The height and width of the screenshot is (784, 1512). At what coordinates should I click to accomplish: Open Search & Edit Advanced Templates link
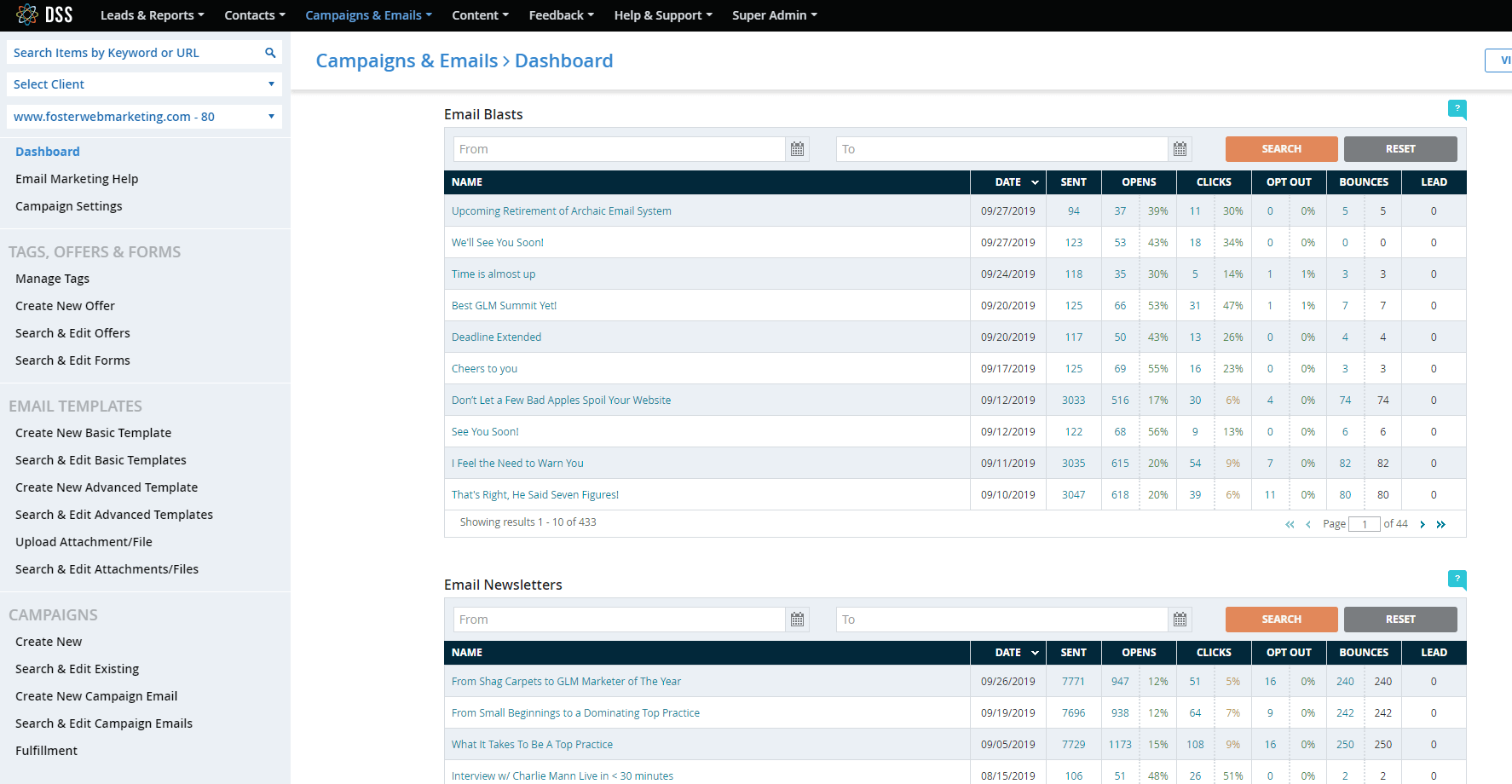tap(114, 515)
